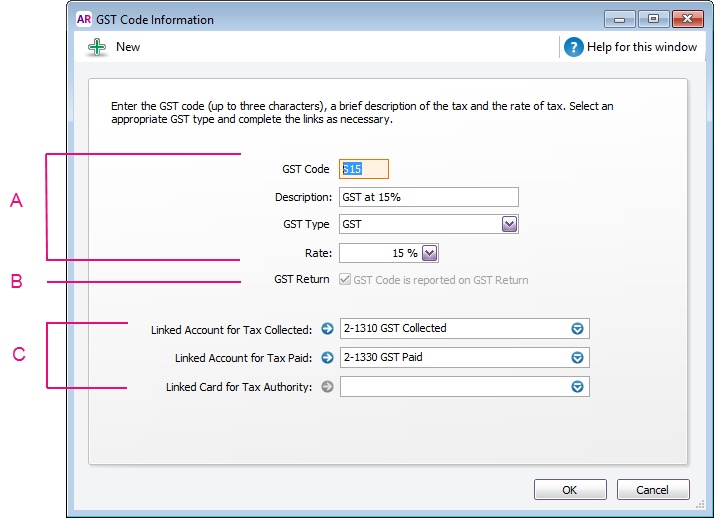Click the blue question mark help icon

[574, 47]
